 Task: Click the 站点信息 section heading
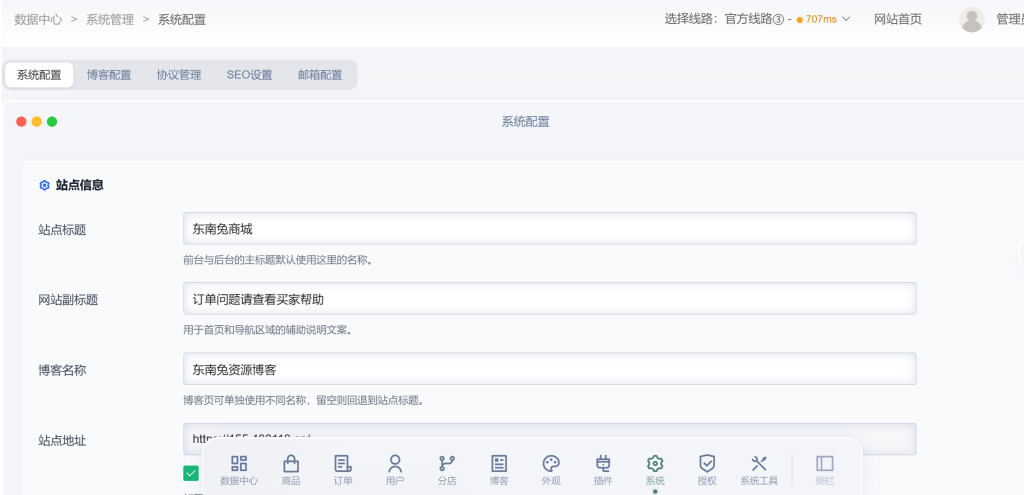(x=80, y=185)
